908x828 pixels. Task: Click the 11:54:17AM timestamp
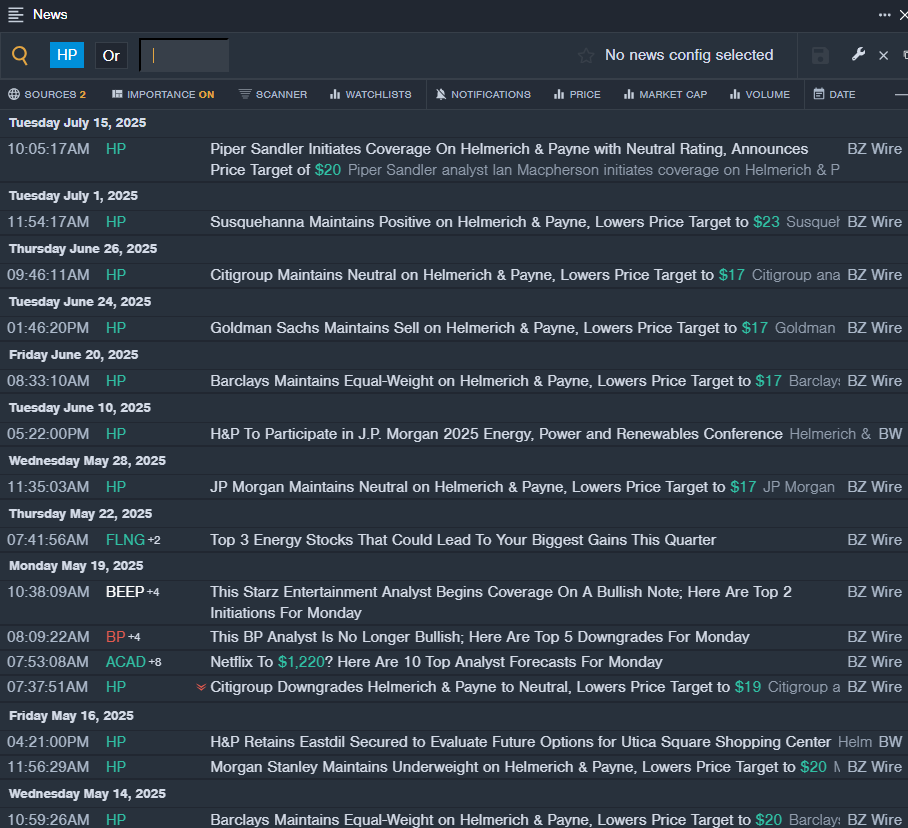click(48, 222)
